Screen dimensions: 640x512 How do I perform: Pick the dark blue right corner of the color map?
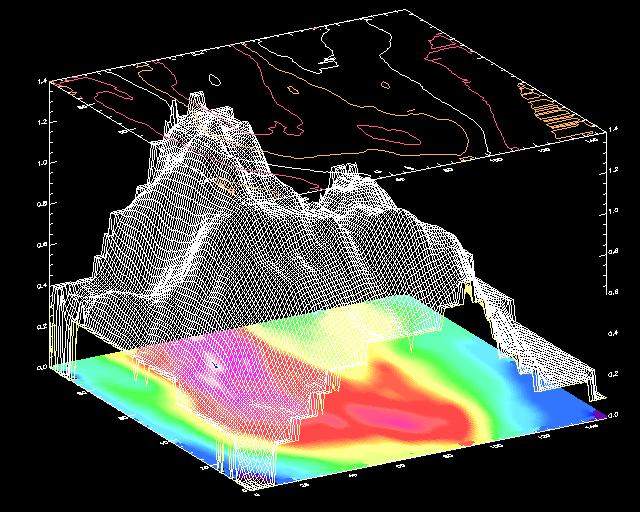coord(597,412)
